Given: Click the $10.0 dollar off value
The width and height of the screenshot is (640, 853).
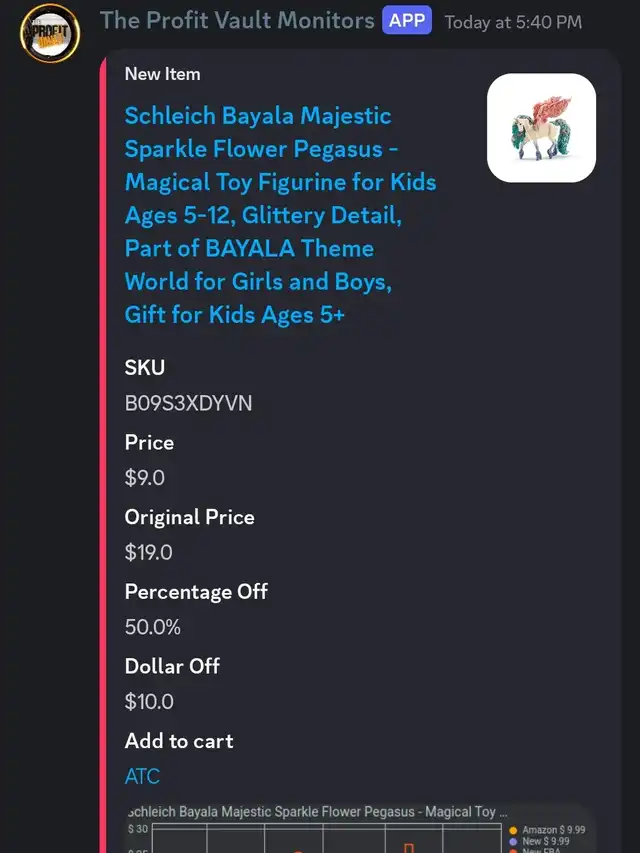Looking at the screenshot, I should [149, 702].
